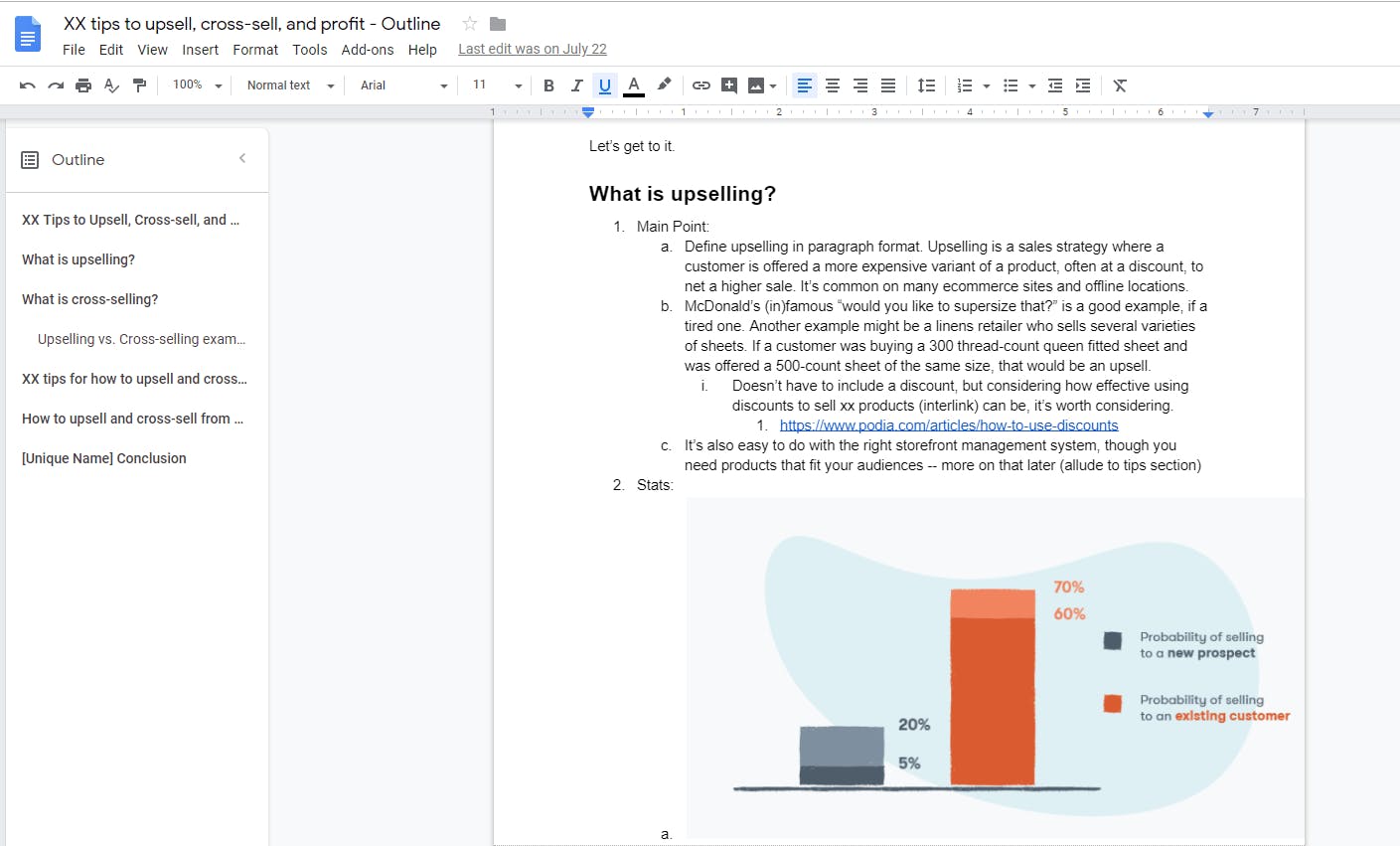Screen dimensions: 1400x846
Task: Click the left indent marker on ruler
Action: (588, 112)
